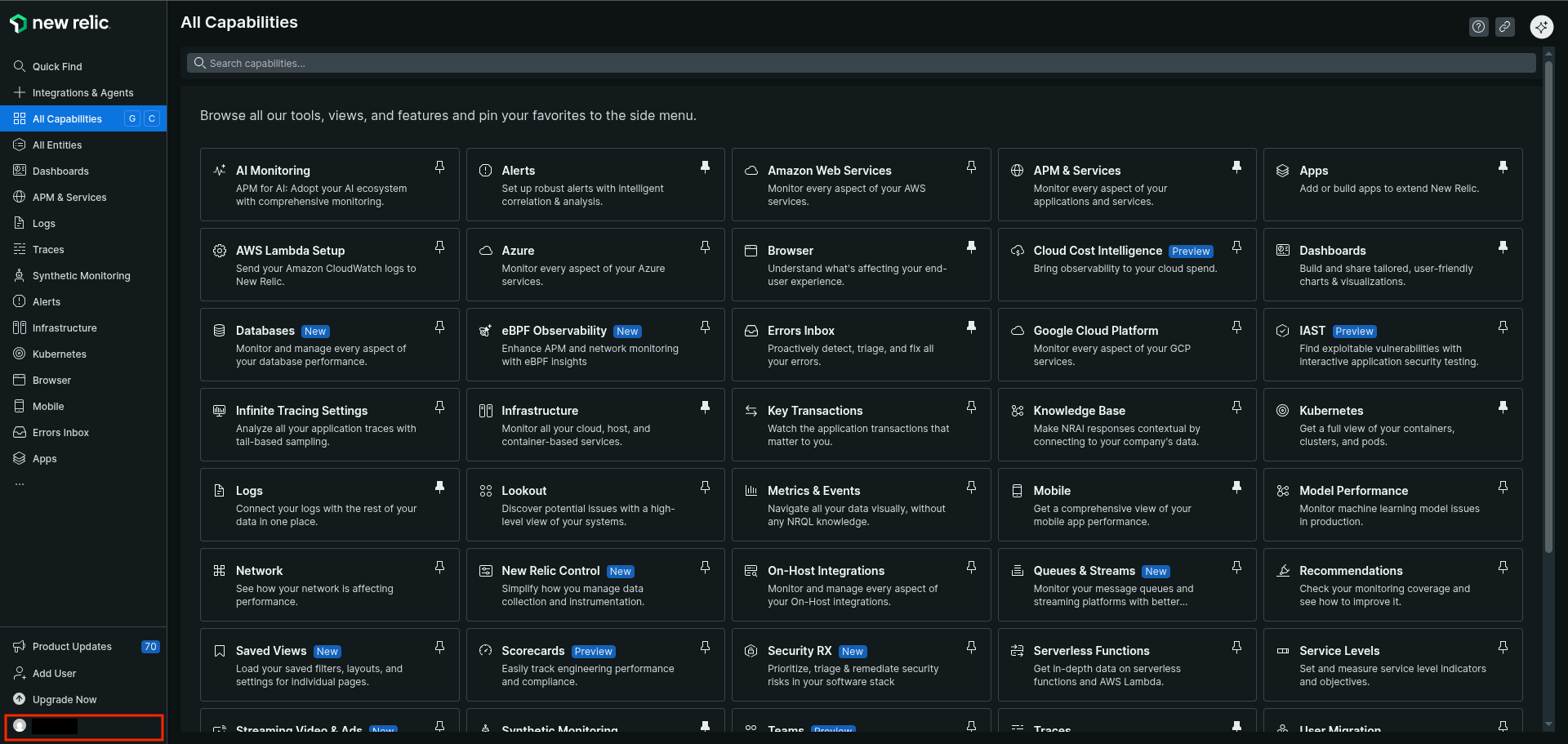Expand sidebar more items ellipsis

point(20,484)
